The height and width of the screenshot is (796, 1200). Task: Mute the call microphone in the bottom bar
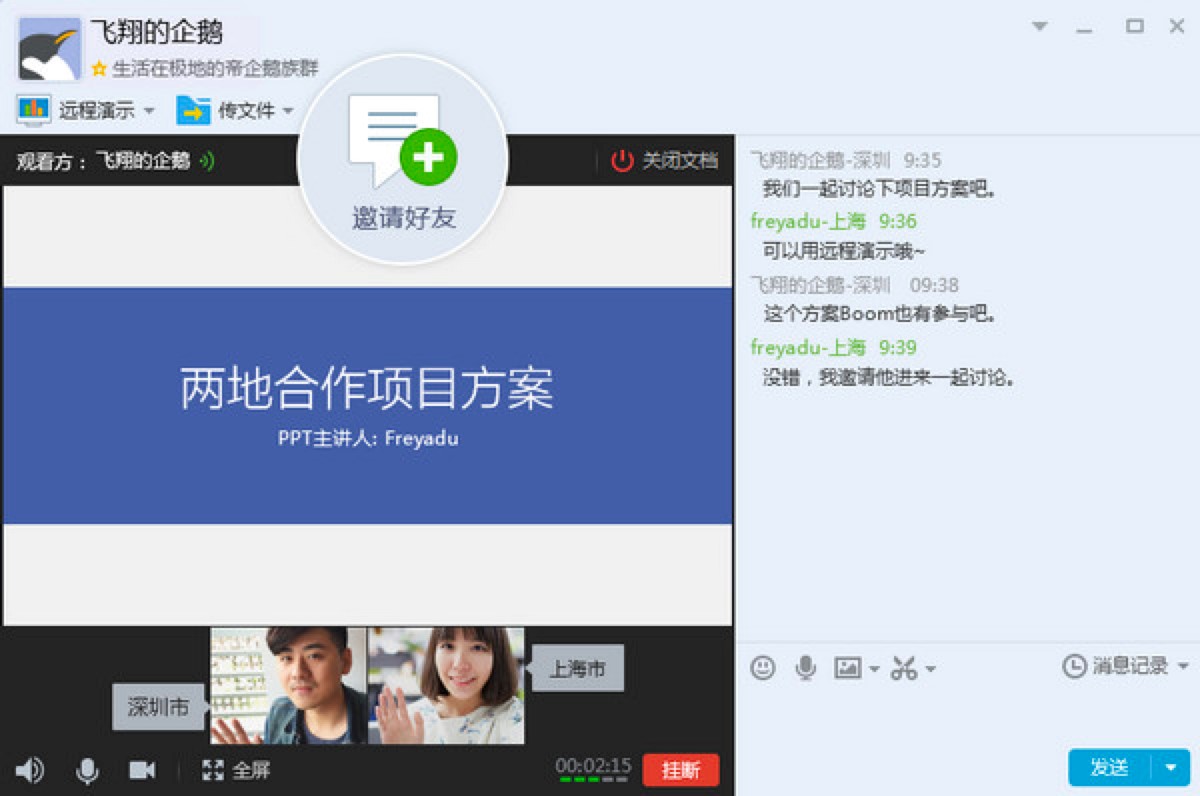[88, 770]
